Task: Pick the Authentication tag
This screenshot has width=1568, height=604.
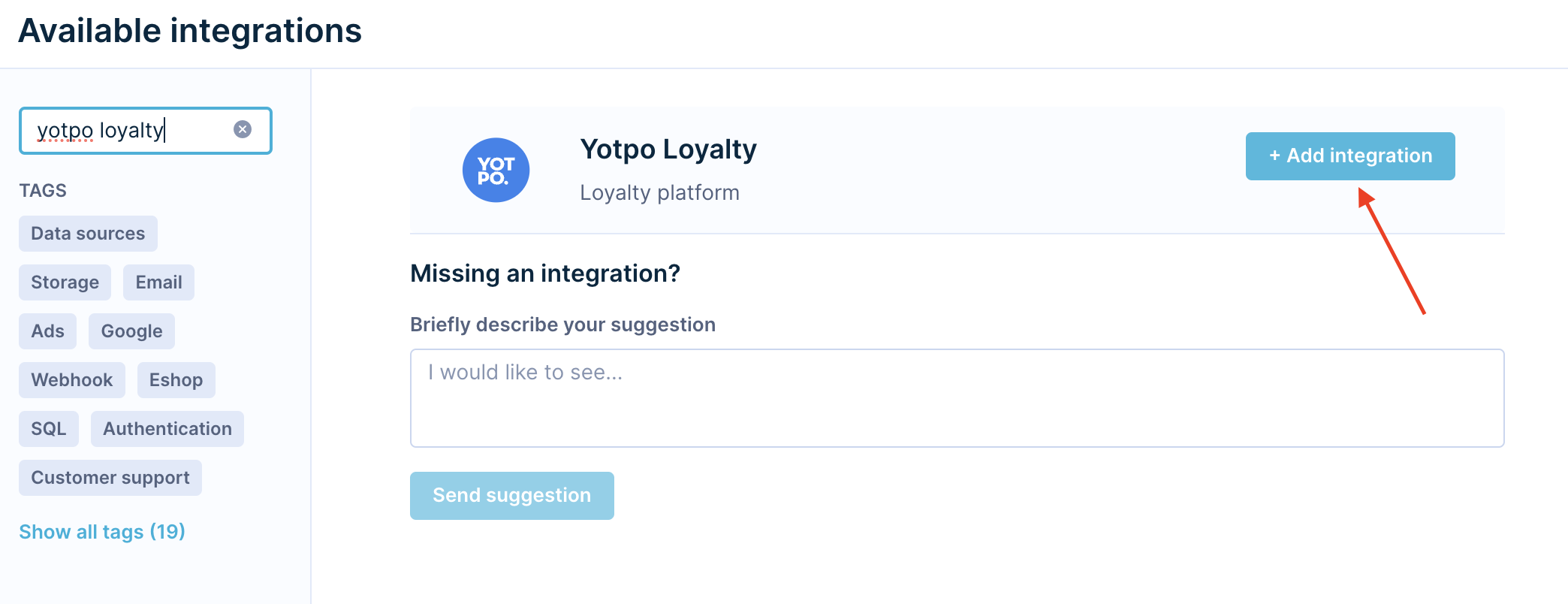Action: point(167,429)
